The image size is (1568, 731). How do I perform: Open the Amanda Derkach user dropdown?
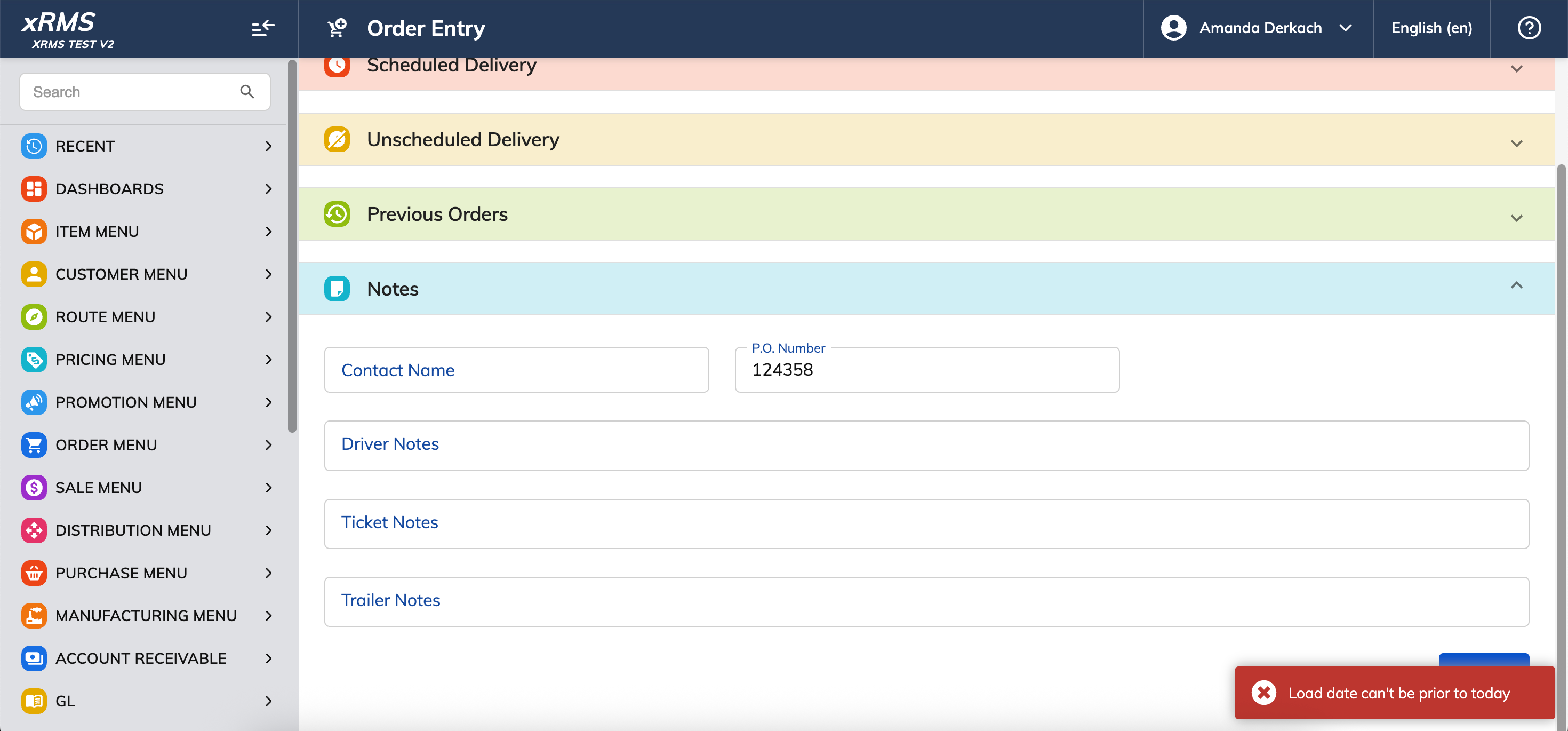click(x=1258, y=28)
